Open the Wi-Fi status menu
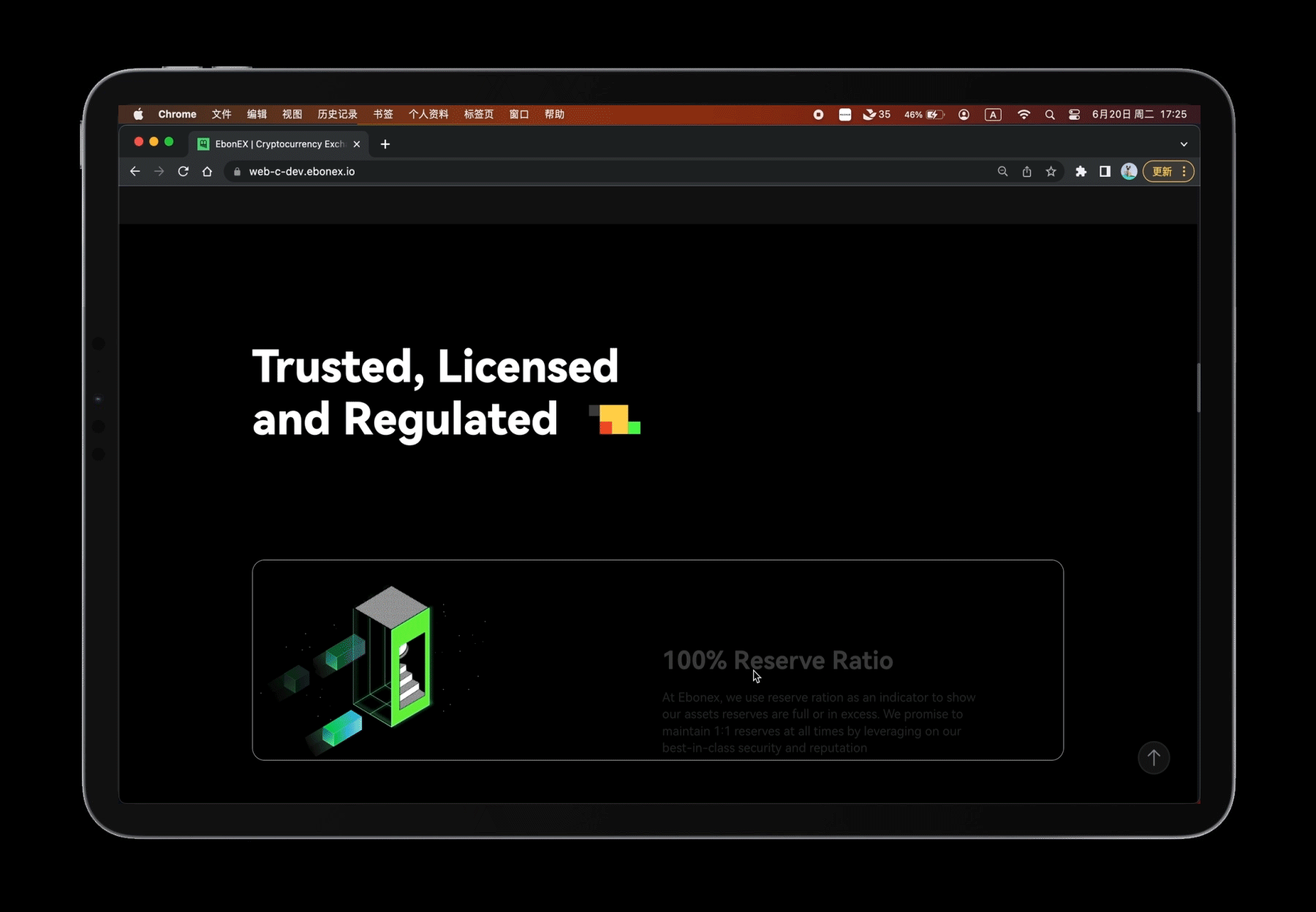Image resolution: width=1316 pixels, height=912 pixels. point(1024,114)
